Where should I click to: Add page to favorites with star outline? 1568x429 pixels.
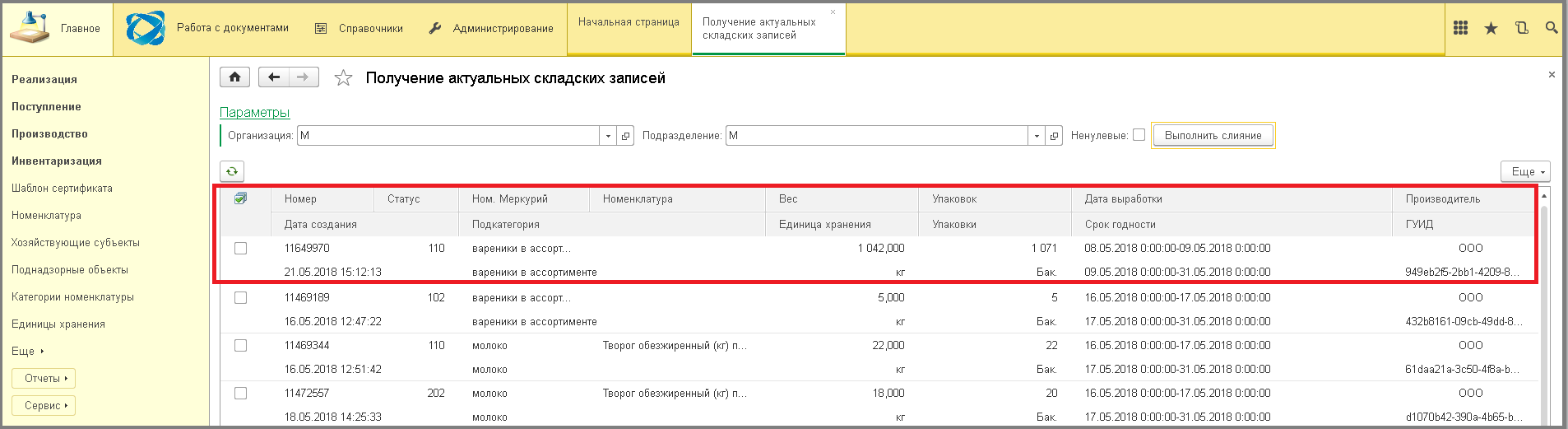pyautogui.click(x=343, y=78)
